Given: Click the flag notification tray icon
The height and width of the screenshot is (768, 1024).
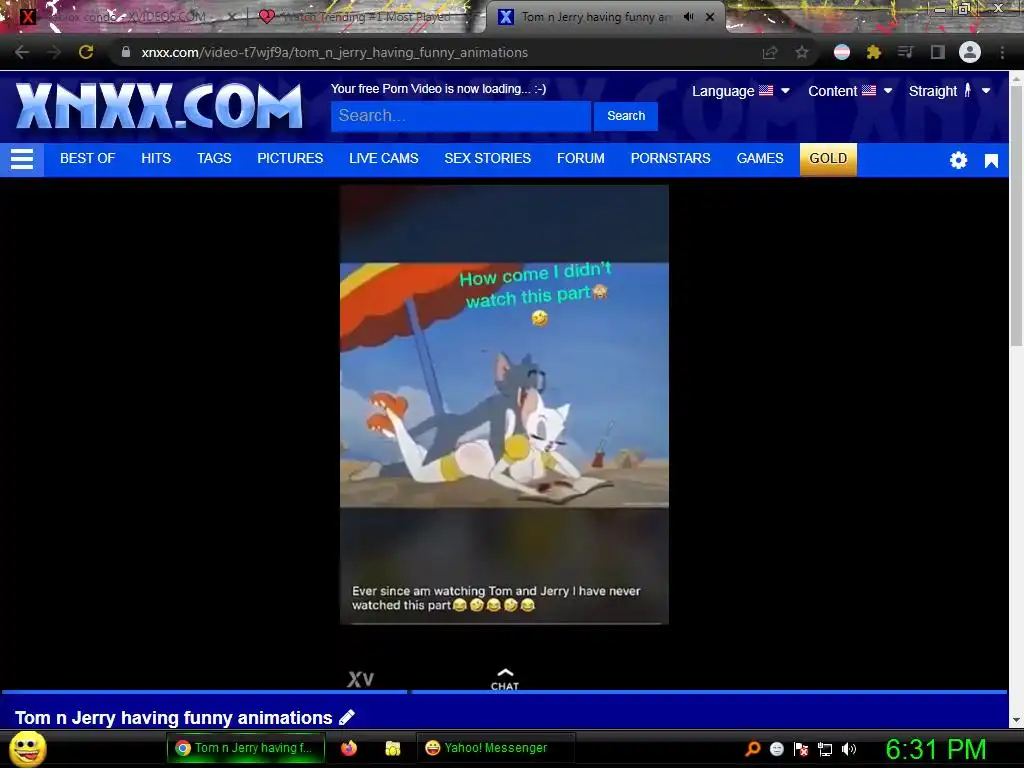Looking at the screenshot, I should tap(801, 749).
